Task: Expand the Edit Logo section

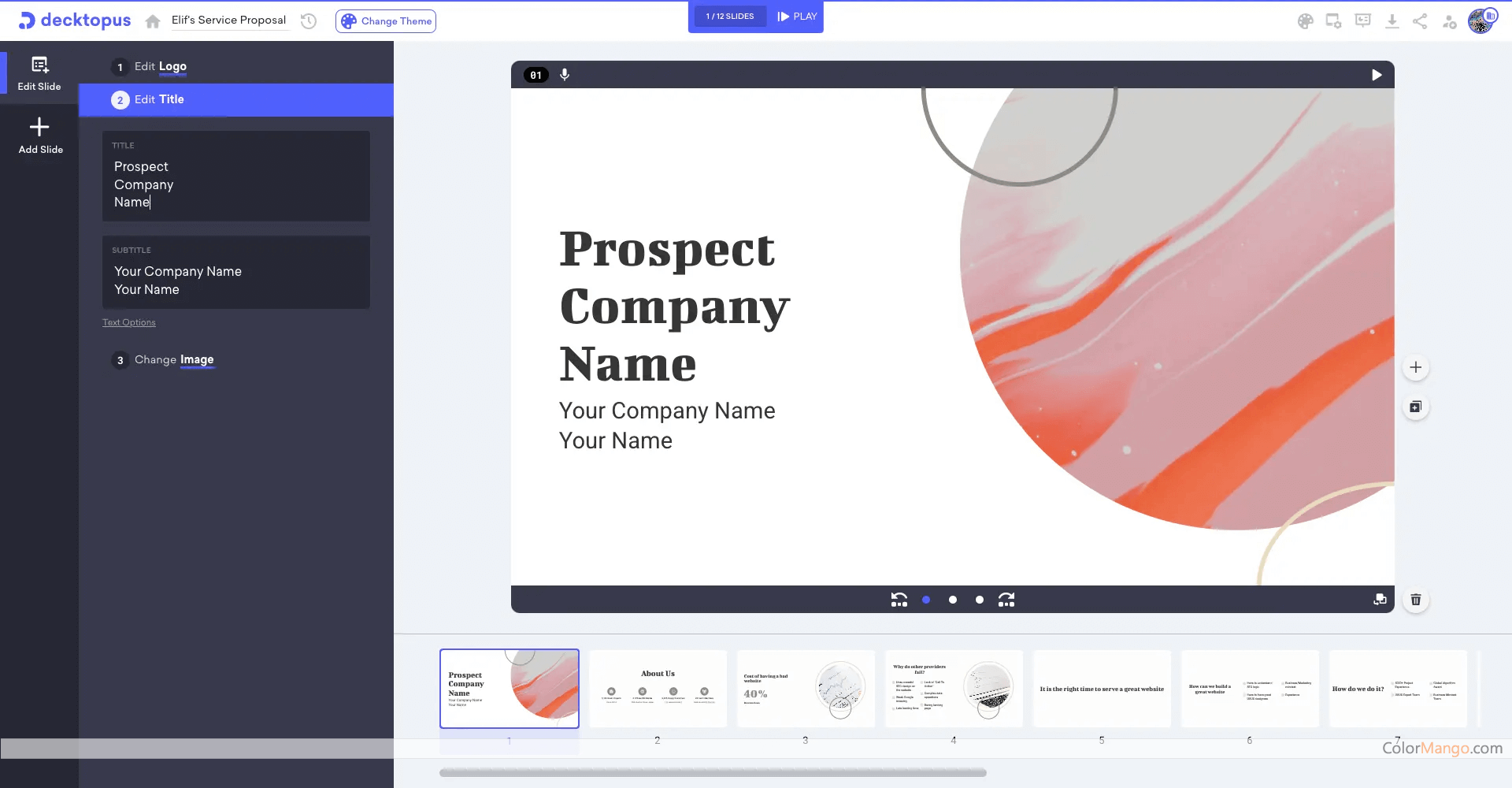Action: point(161,67)
